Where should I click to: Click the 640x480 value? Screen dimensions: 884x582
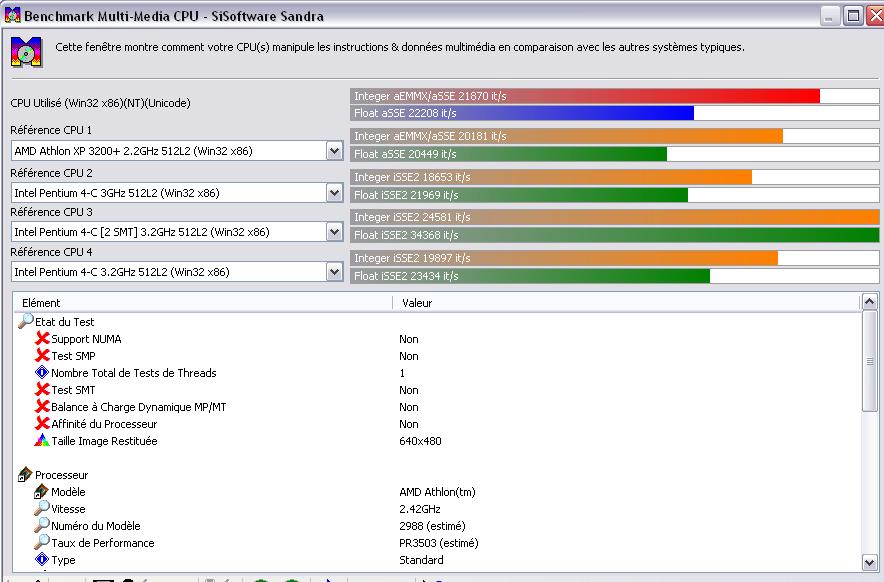(420, 441)
